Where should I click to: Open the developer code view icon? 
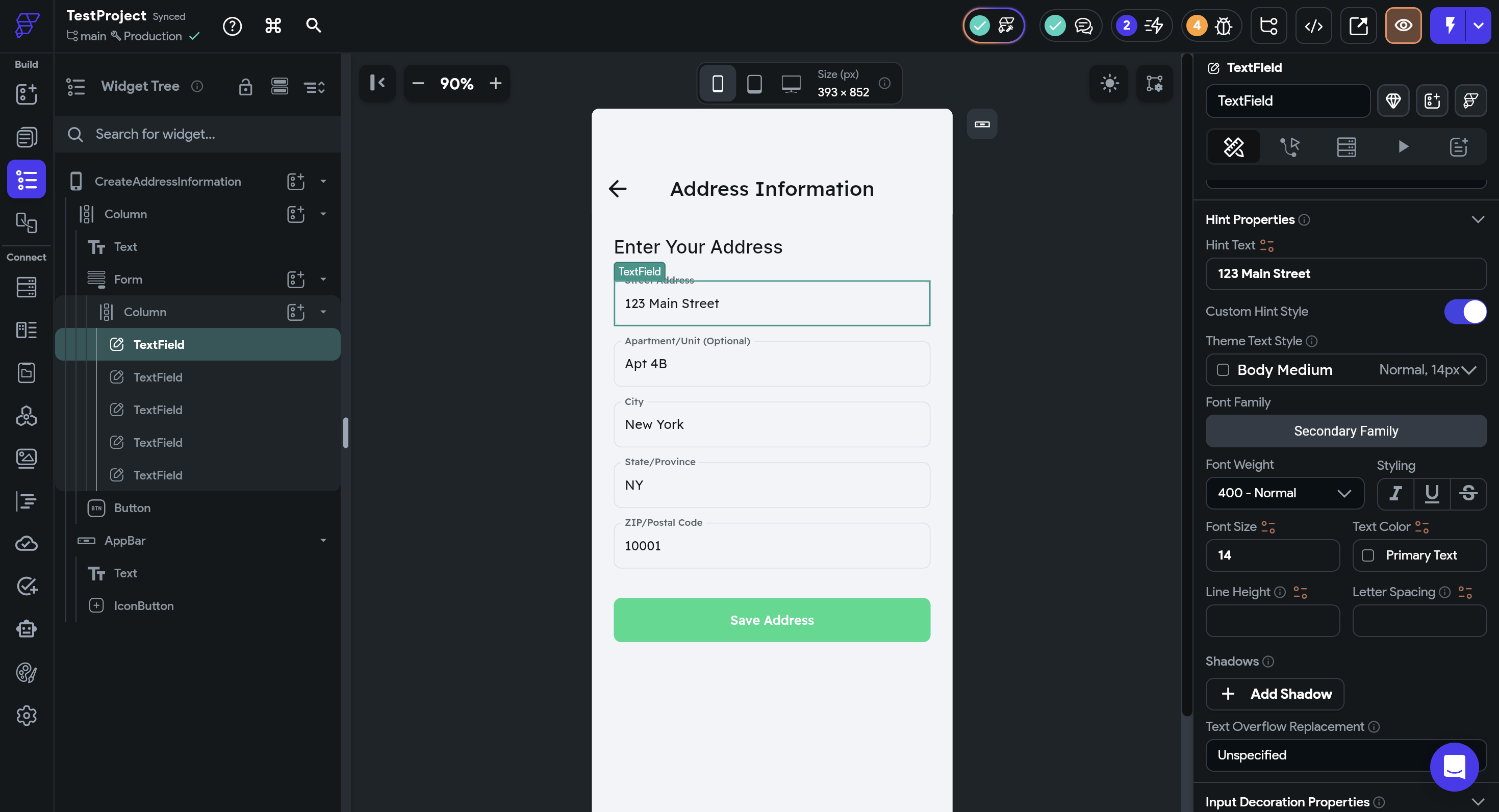[x=1313, y=26]
